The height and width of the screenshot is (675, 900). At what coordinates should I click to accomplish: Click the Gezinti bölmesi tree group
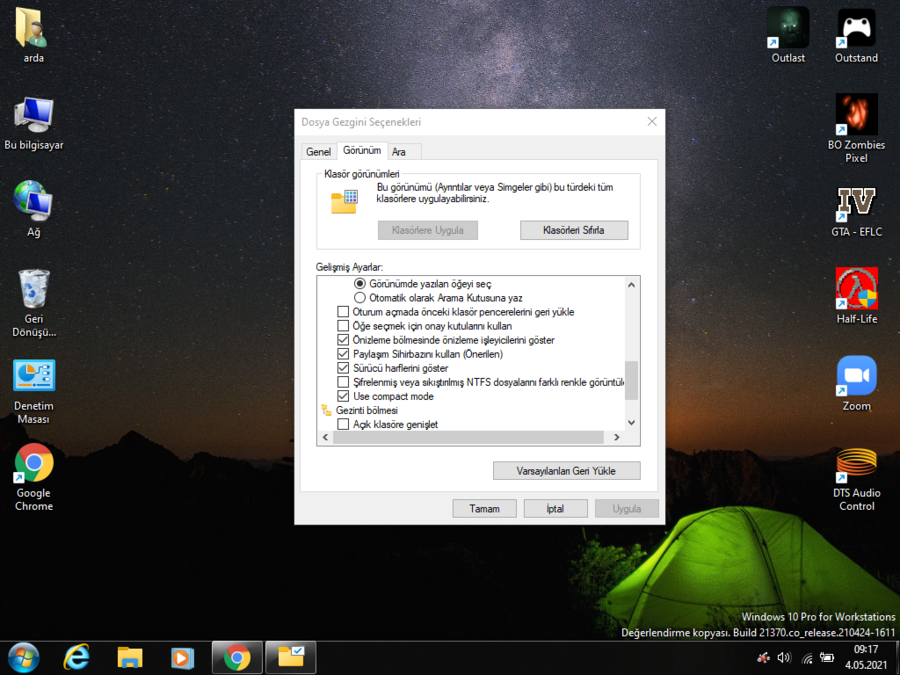click(367, 411)
